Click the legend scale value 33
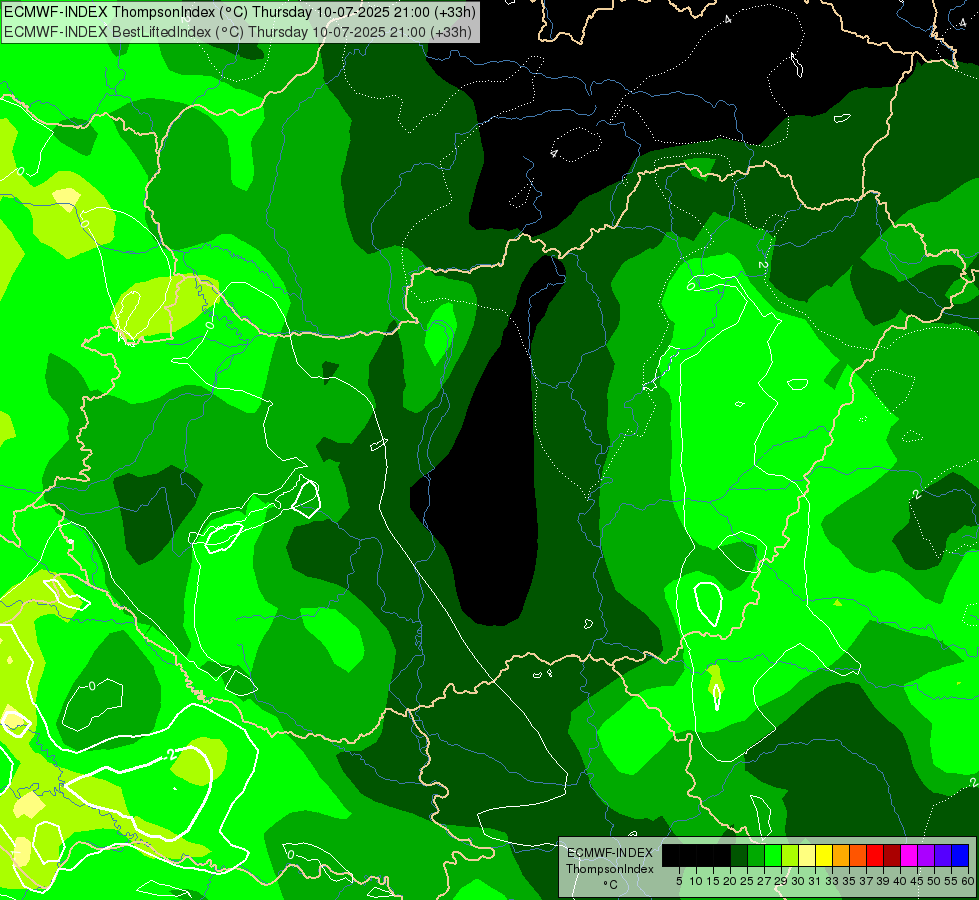979x900 pixels. pyautogui.click(x=832, y=881)
